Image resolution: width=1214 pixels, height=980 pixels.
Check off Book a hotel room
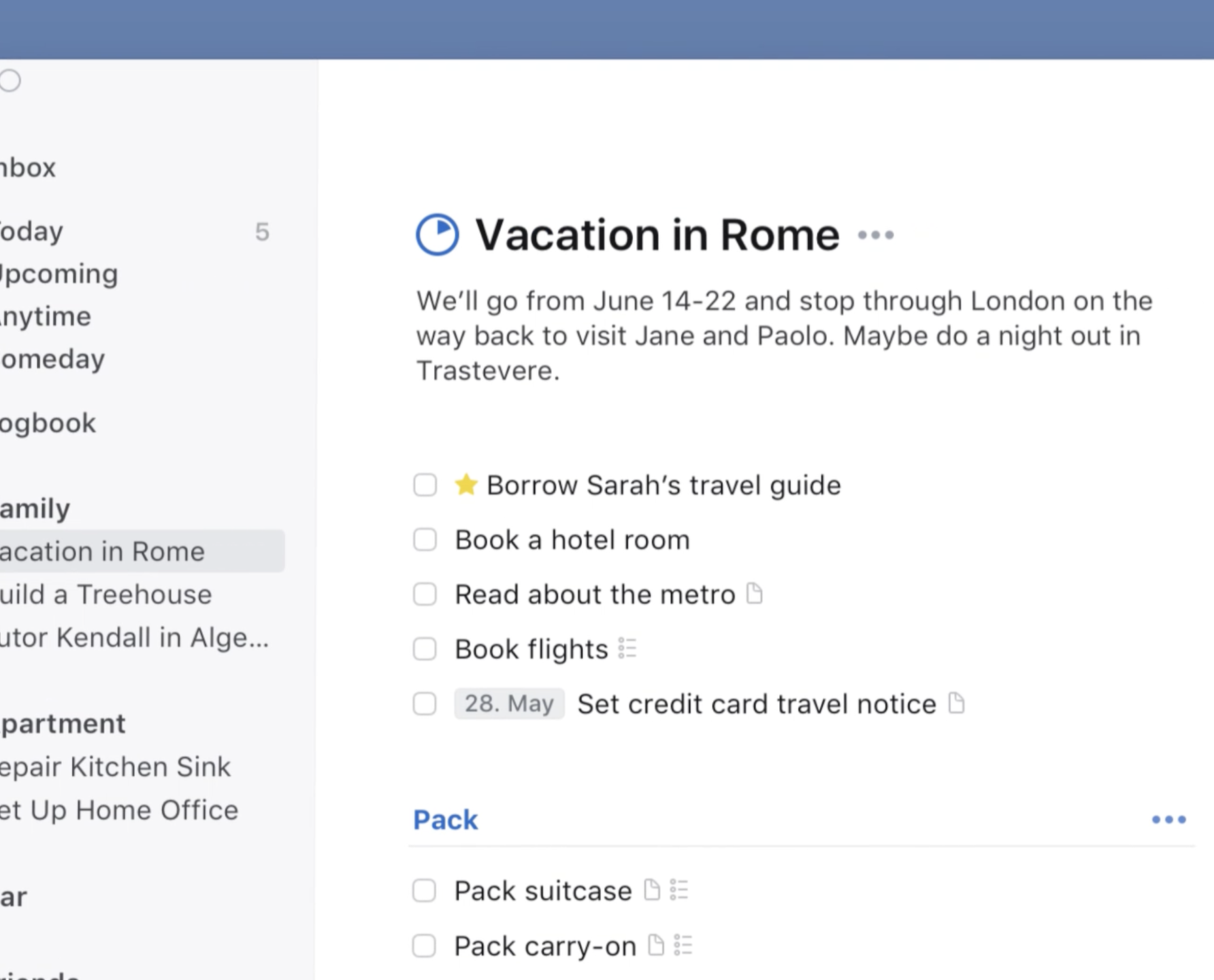click(425, 540)
